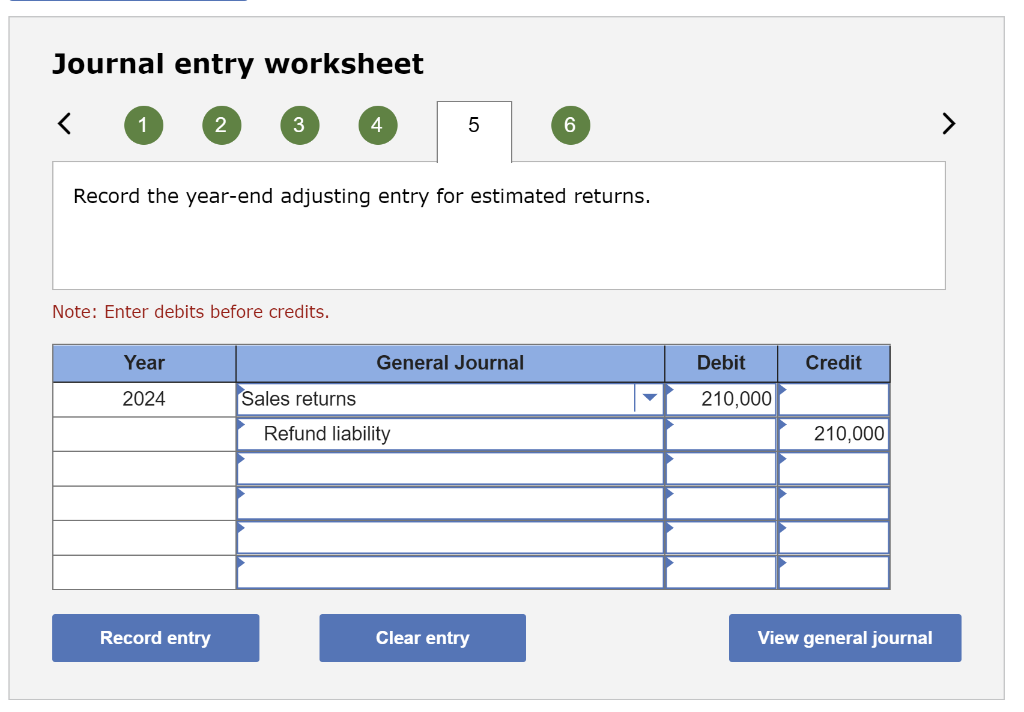Viewport: 1024px width, 712px height.
Task: Click the right navigation chevron arrow
Action: tap(947, 123)
